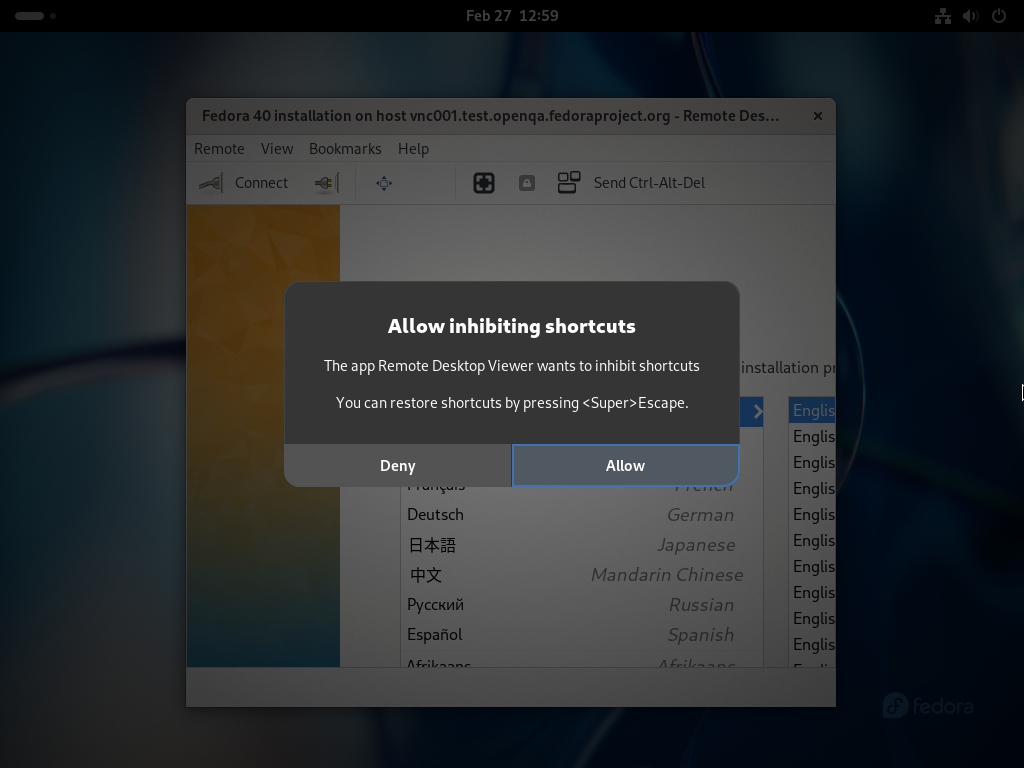Click the Send Ctrl-Alt-Del label
Image resolution: width=1024 pixels, height=768 pixels.
pos(649,183)
